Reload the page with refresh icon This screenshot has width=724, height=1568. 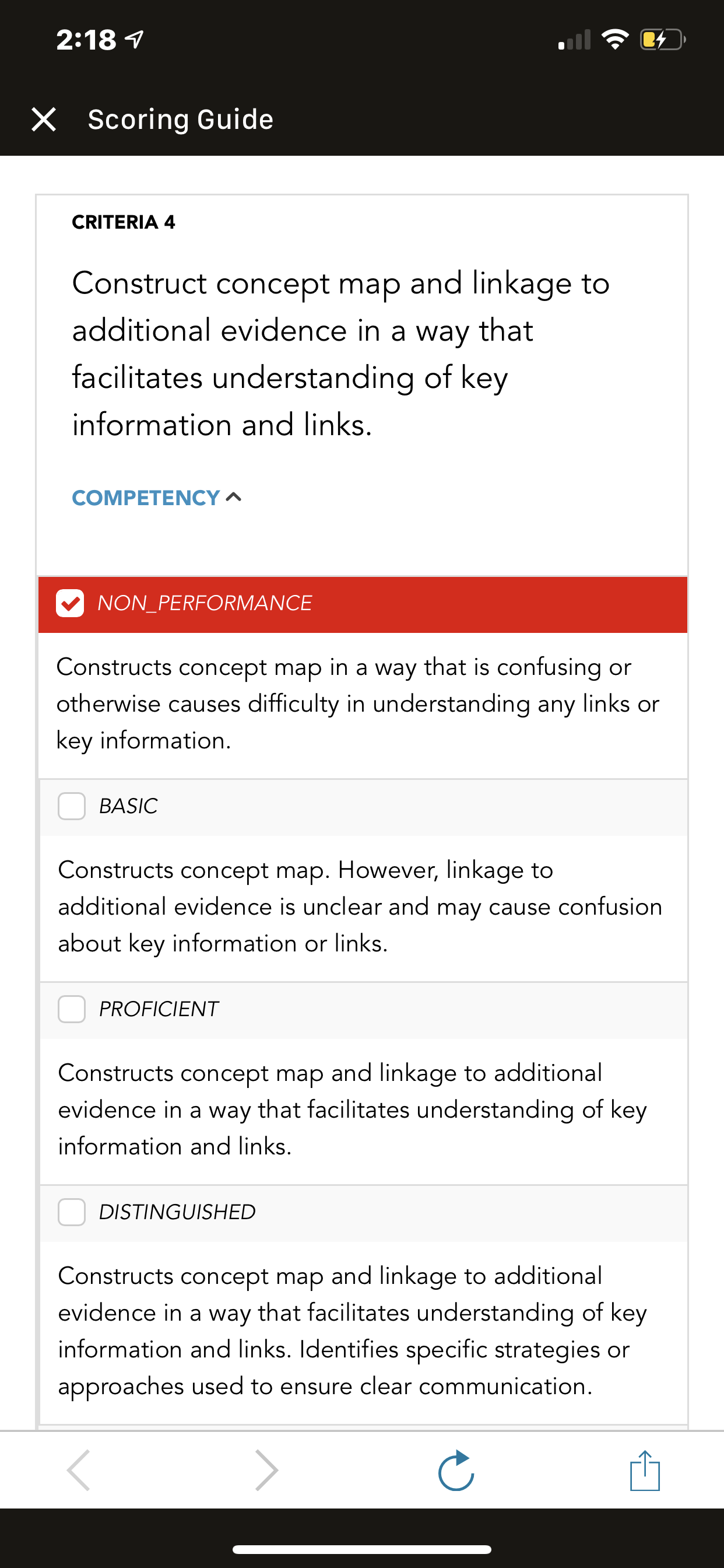click(456, 1470)
